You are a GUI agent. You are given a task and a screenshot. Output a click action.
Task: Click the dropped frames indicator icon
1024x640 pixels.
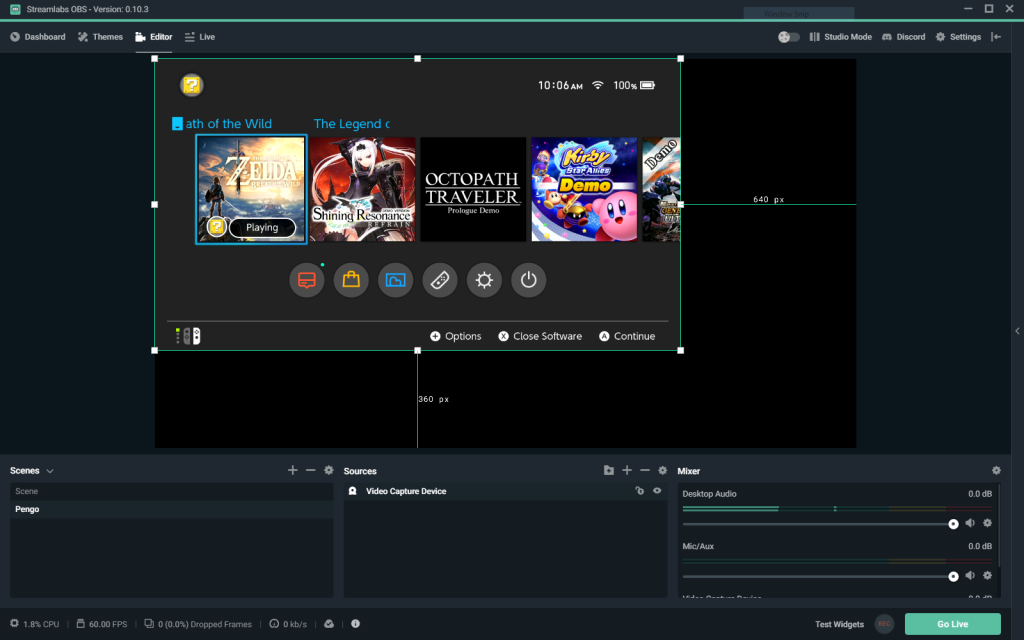[149, 624]
